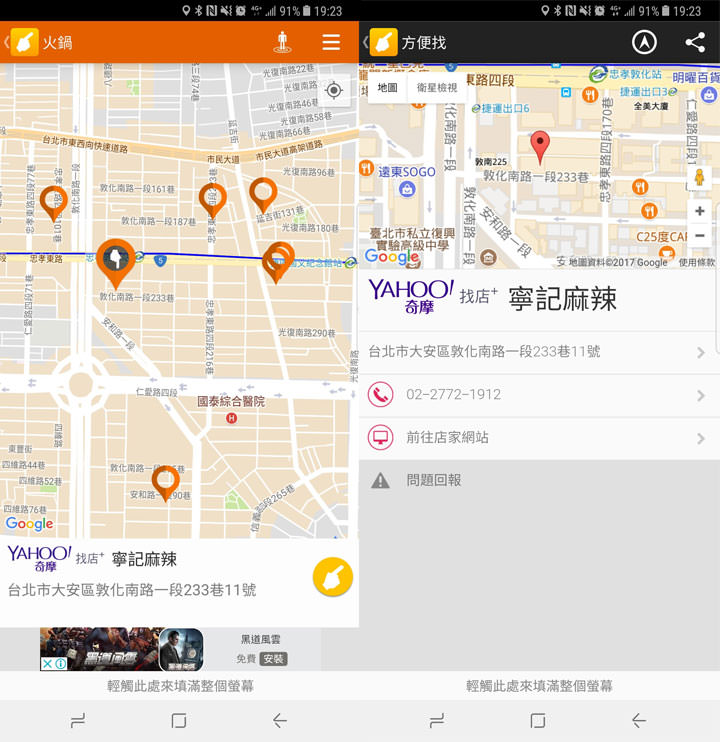Expand the phone number row chevron
Screen dimensions: 720x742
click(x=701, y=395)
